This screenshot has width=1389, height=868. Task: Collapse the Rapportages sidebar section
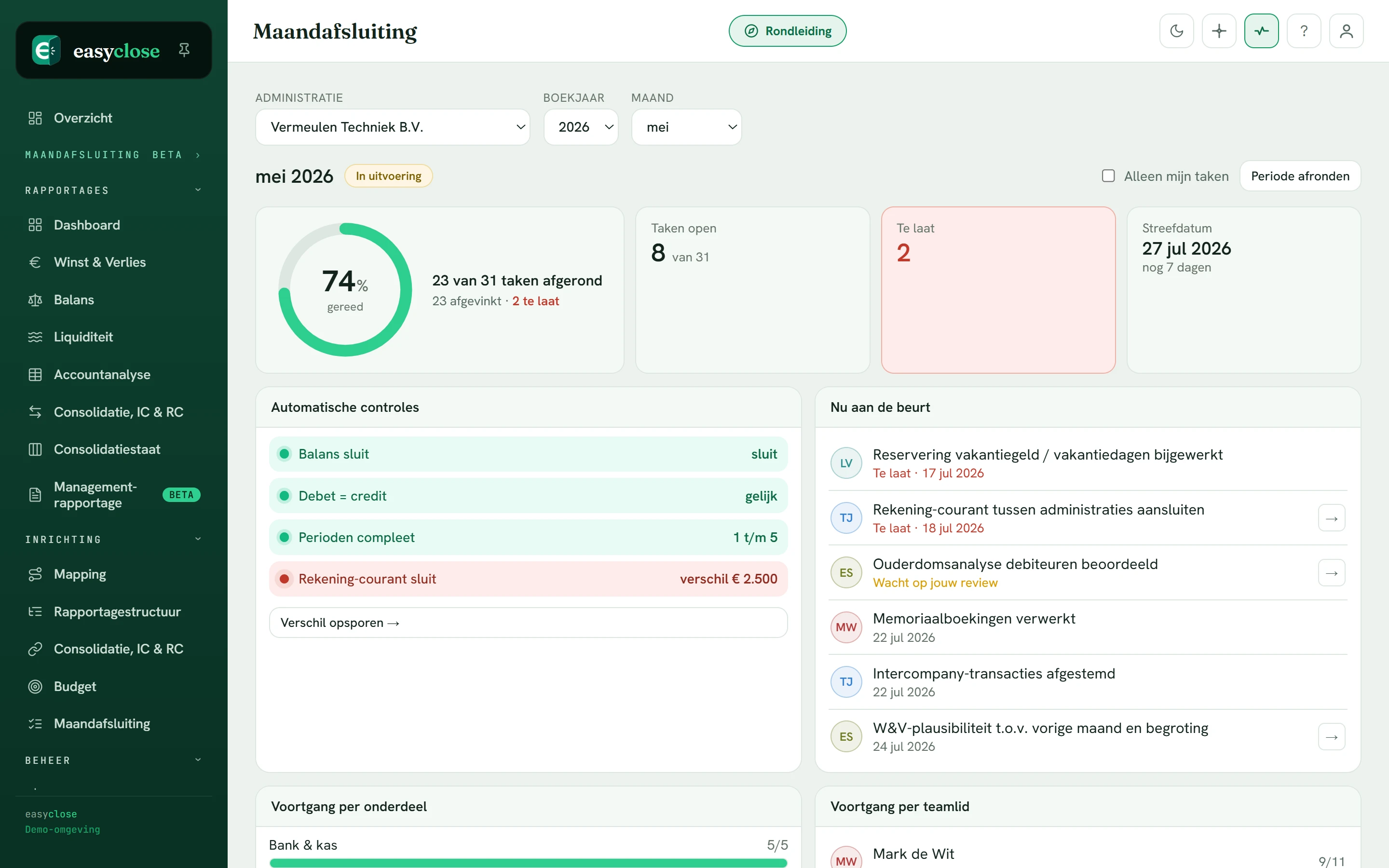click(114, 190)
